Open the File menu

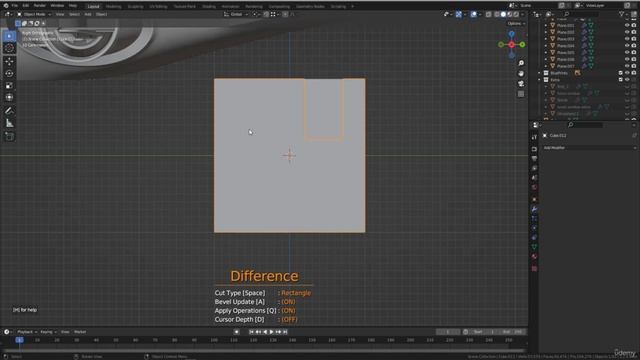[15, 6]
